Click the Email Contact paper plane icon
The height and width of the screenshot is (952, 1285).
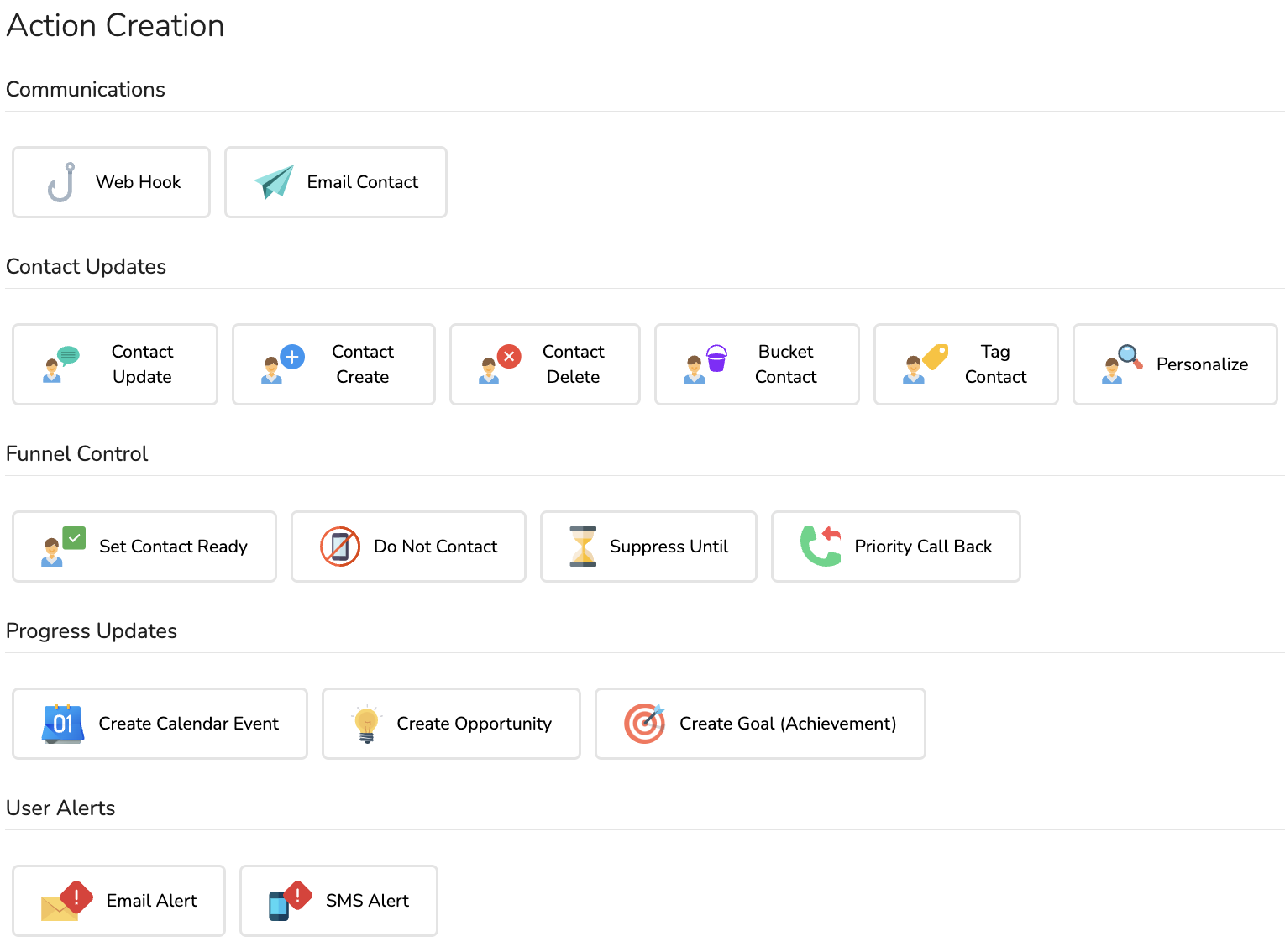(x=274, y=182)
